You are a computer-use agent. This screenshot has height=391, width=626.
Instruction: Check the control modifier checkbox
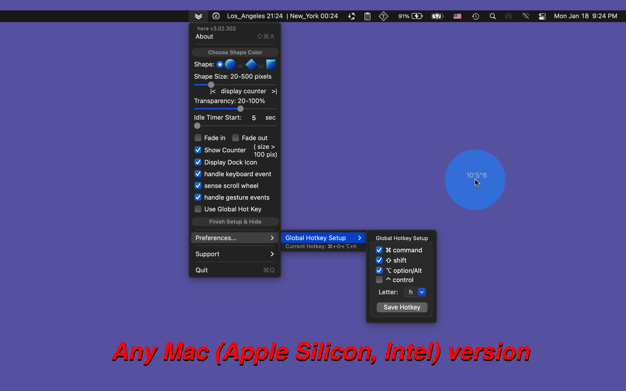379,280
